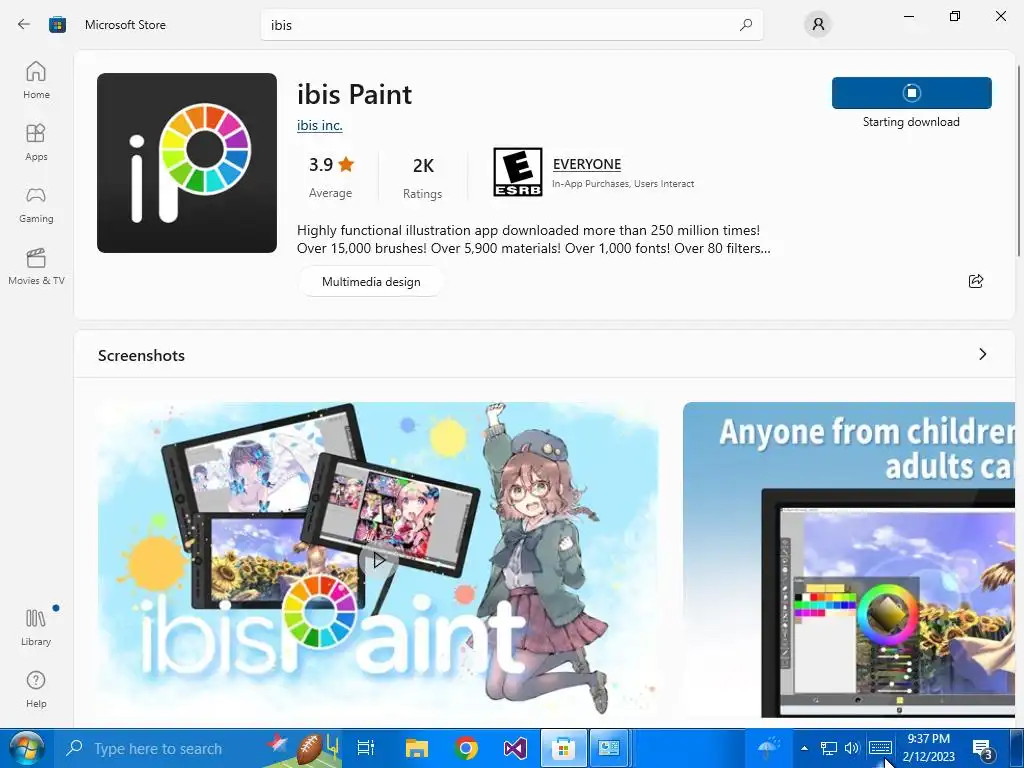
Task: Open Gaming in the sidebar
Action: tap(36, 204)
